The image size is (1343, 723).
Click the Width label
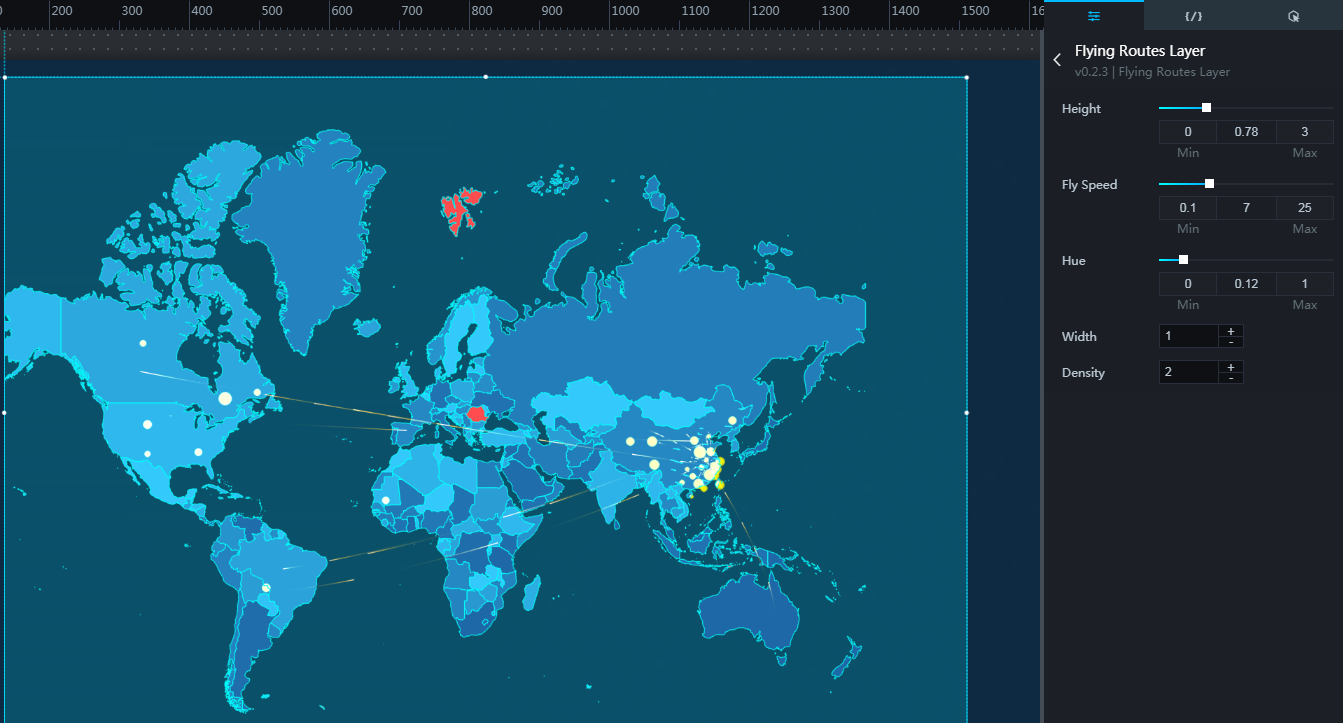pos(1079,337)
